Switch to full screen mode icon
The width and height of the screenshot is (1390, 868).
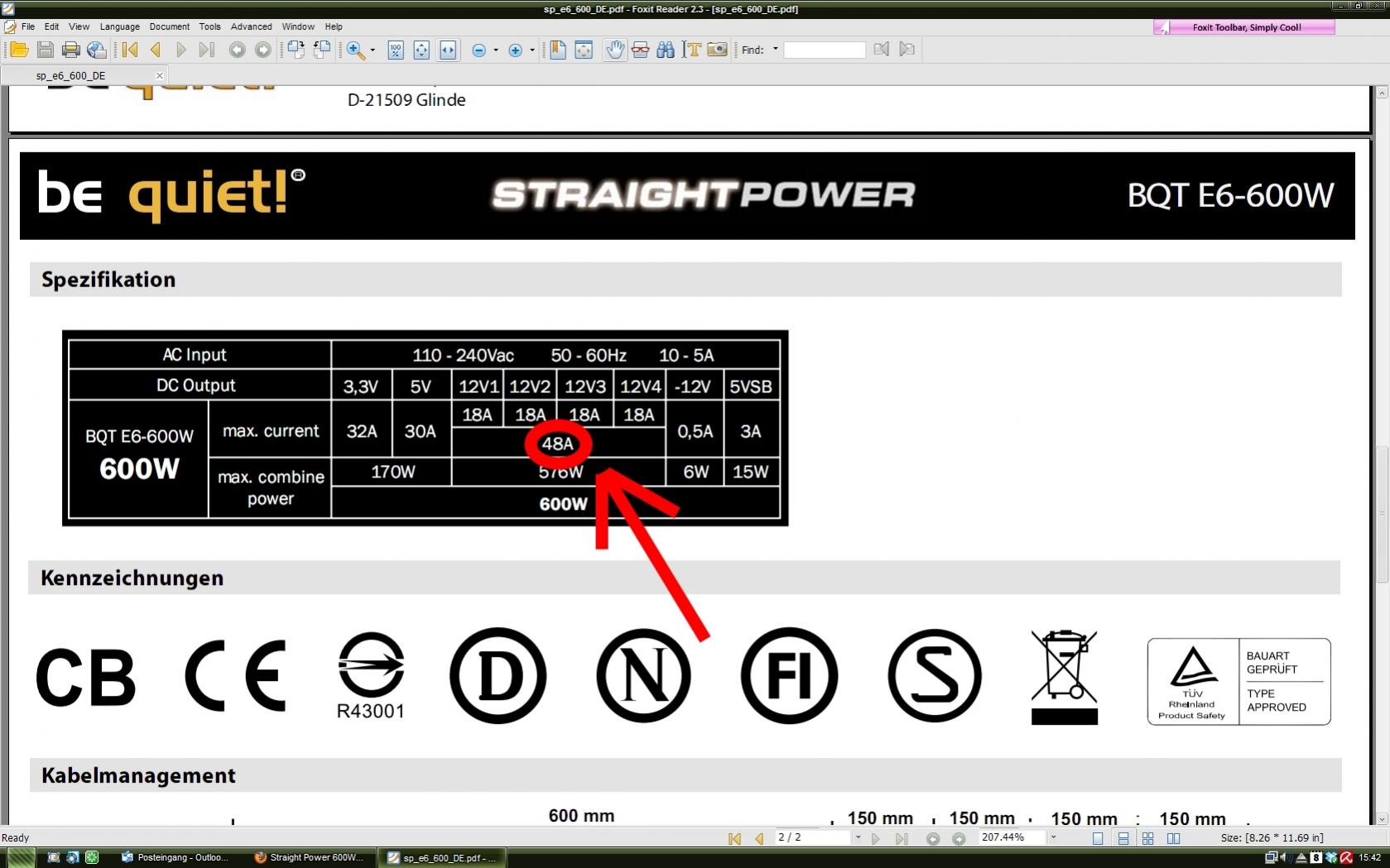(584, 50)
